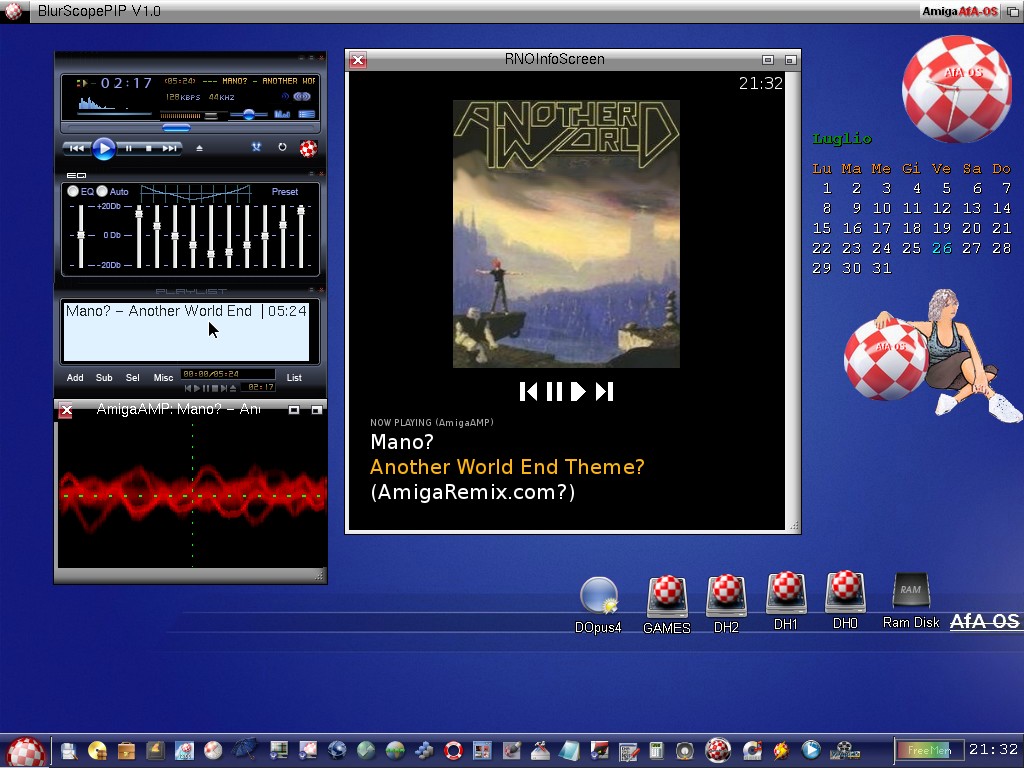Toggle repeat mode in AmigaAMP
Image resolution: width=1024 pixels, height=768 pixels.
pyautogui.click(x=282, y=148)
